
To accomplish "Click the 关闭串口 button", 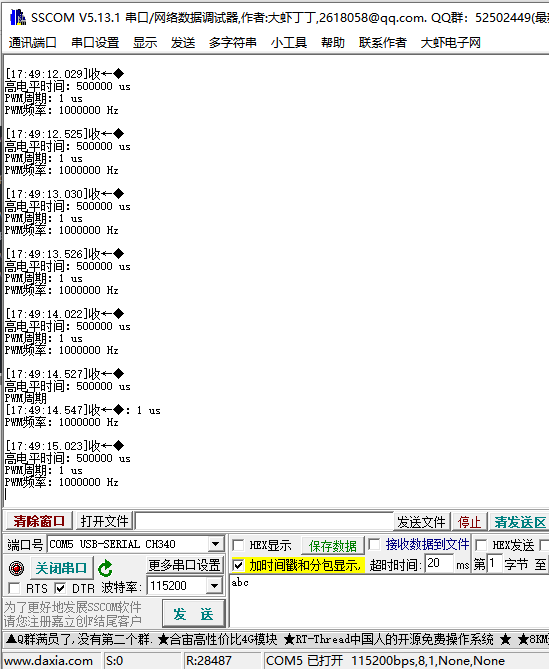I will 61,568.
